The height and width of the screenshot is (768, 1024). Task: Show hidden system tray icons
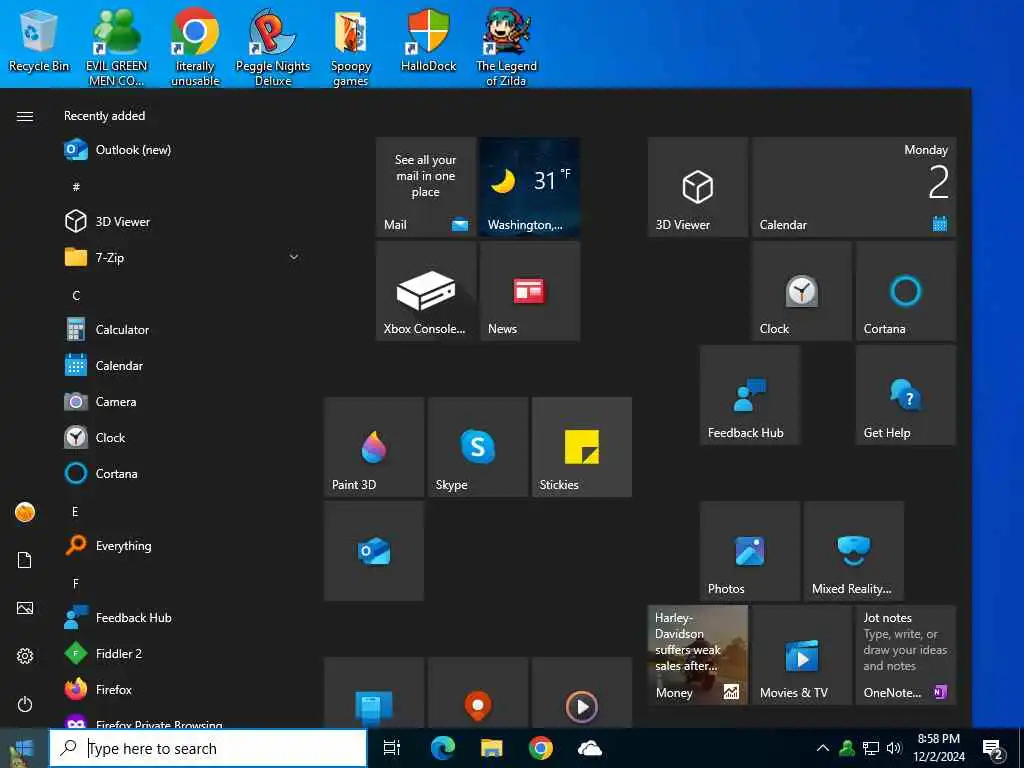[x=823, y=748]
